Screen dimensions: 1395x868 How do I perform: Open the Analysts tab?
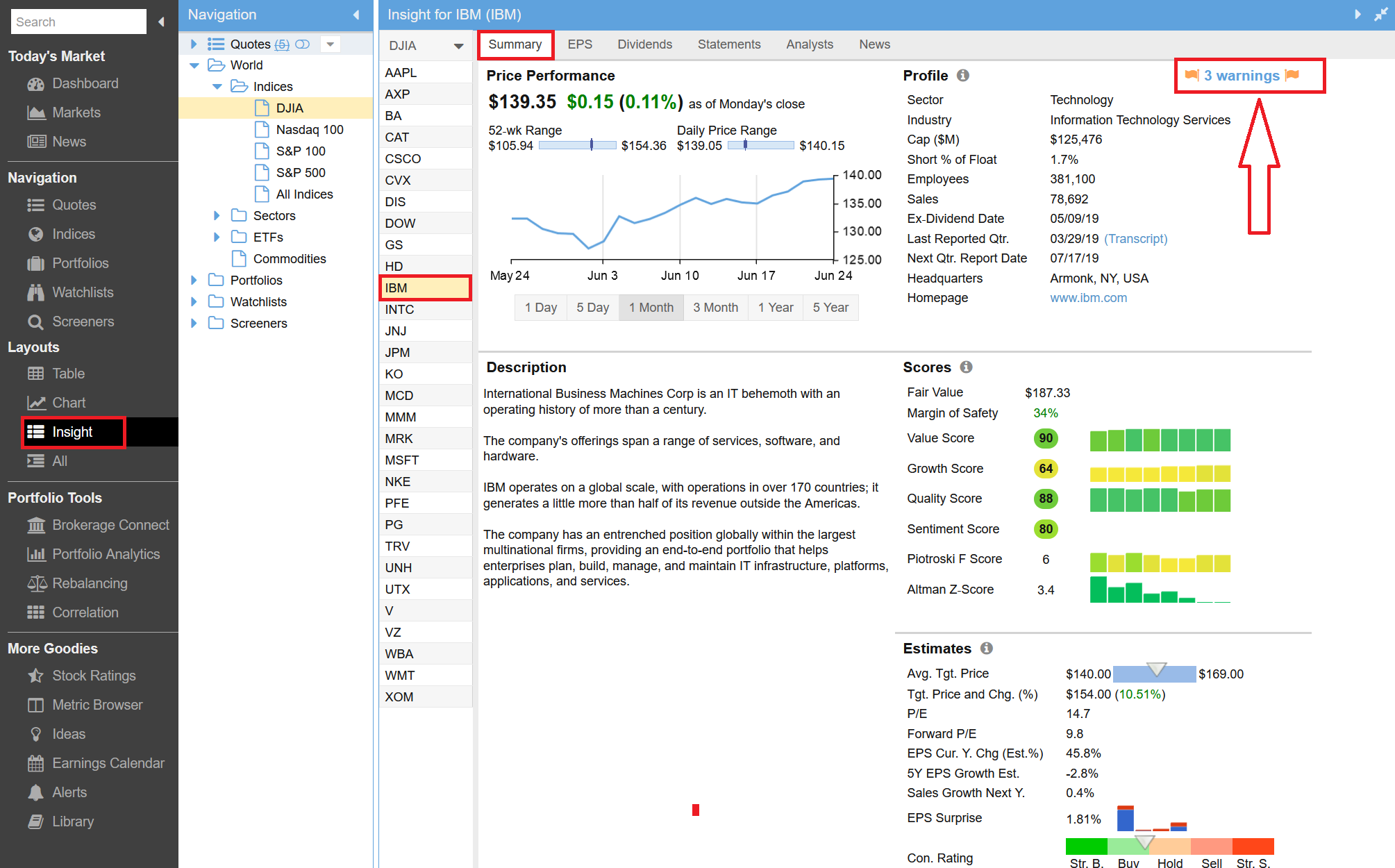tap(809, 44)
